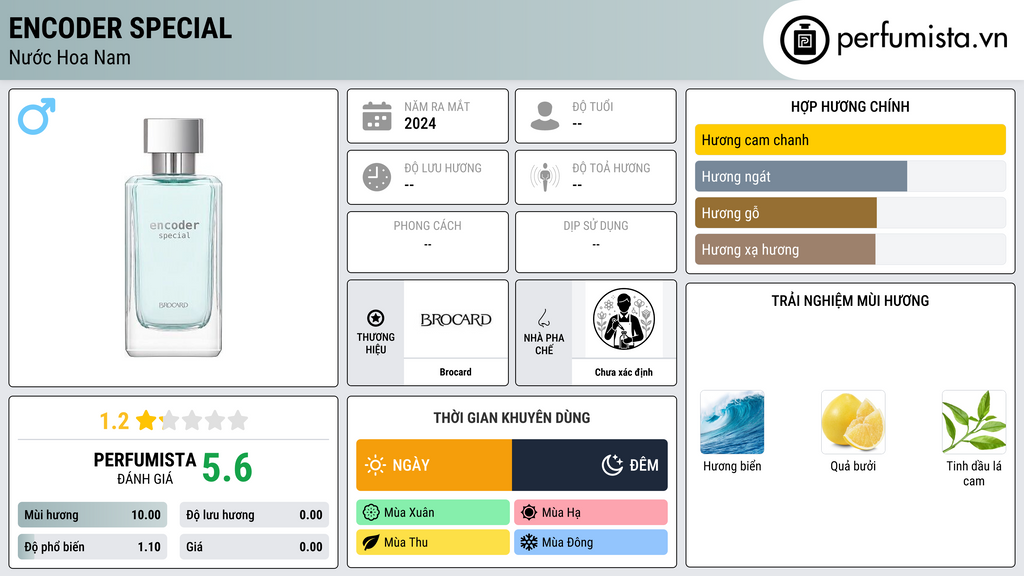
Task: Select the Ngày daytime option
Action: click(434, 465)
